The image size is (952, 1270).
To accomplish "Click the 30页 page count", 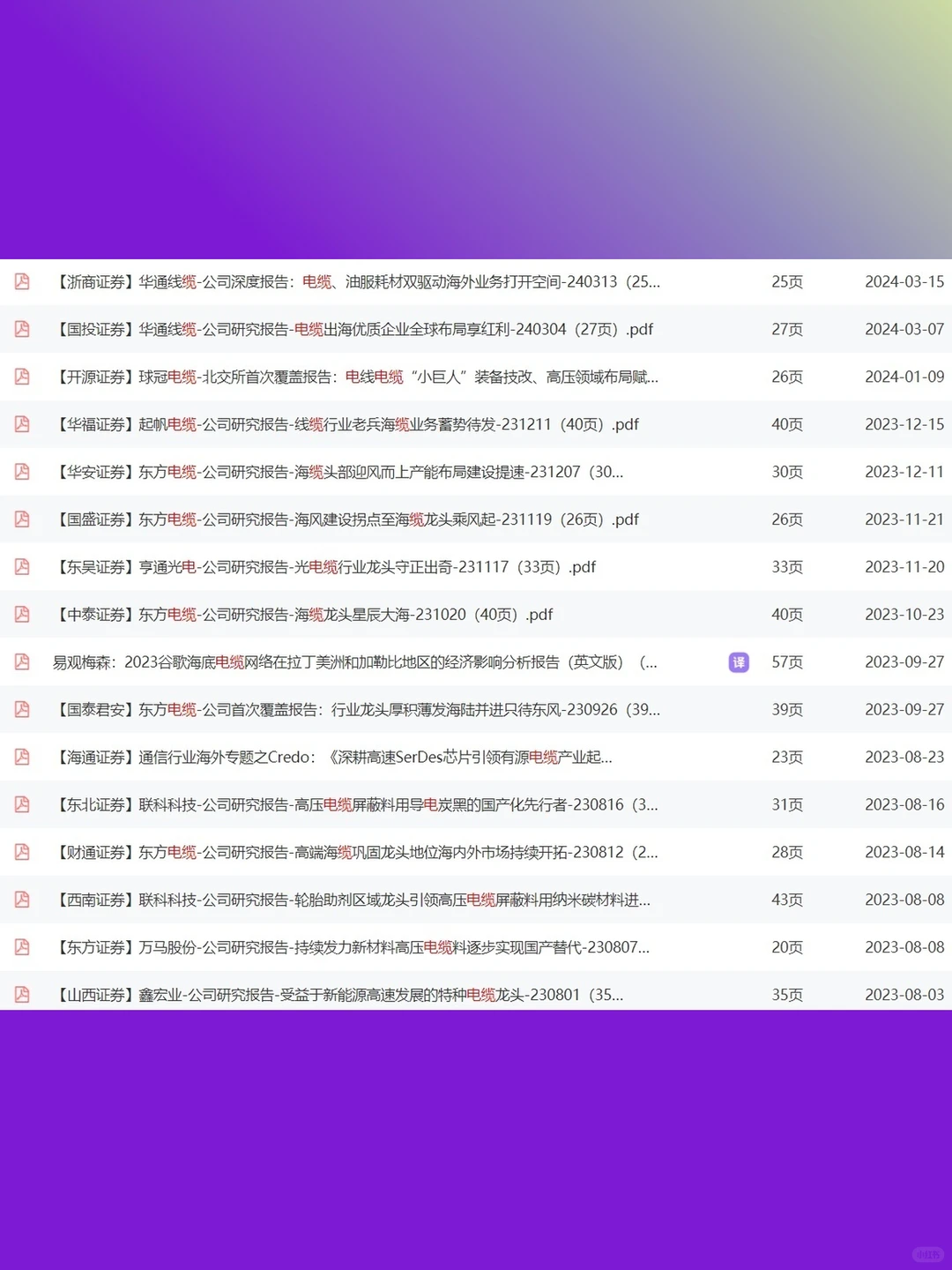I will pos(787,473).
